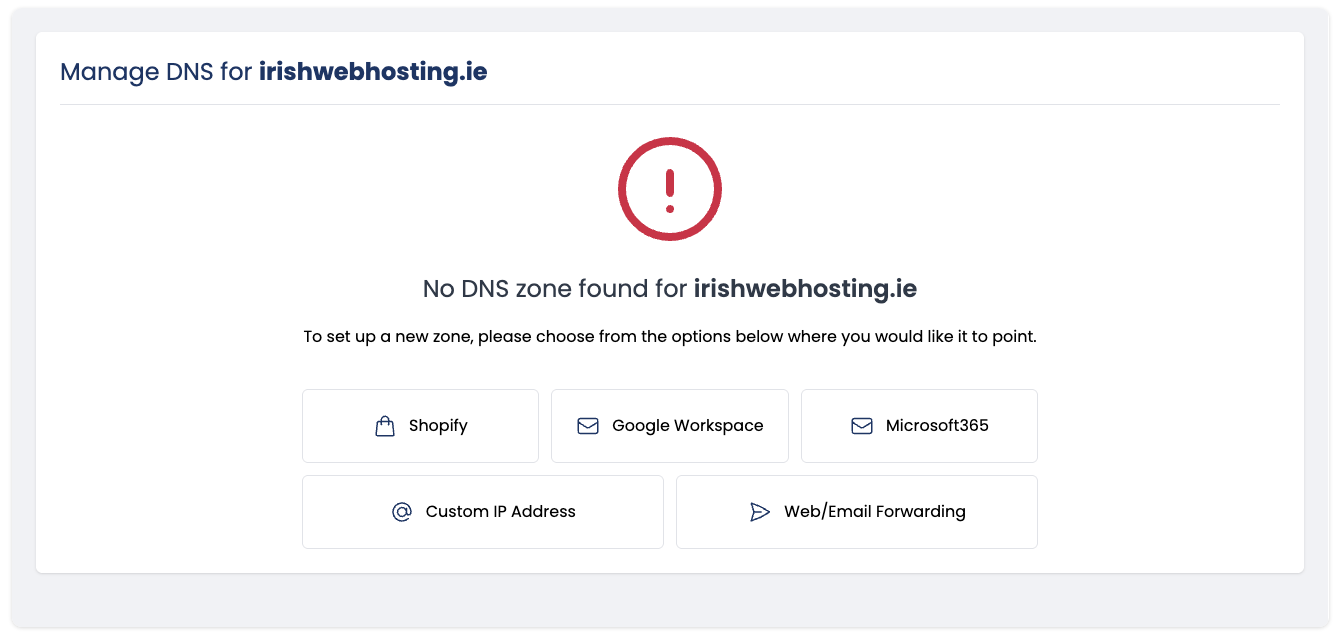Click the "Web/Email Forwarding" label text
This screenshot has width=1338, height=635.
pos(875,512)
